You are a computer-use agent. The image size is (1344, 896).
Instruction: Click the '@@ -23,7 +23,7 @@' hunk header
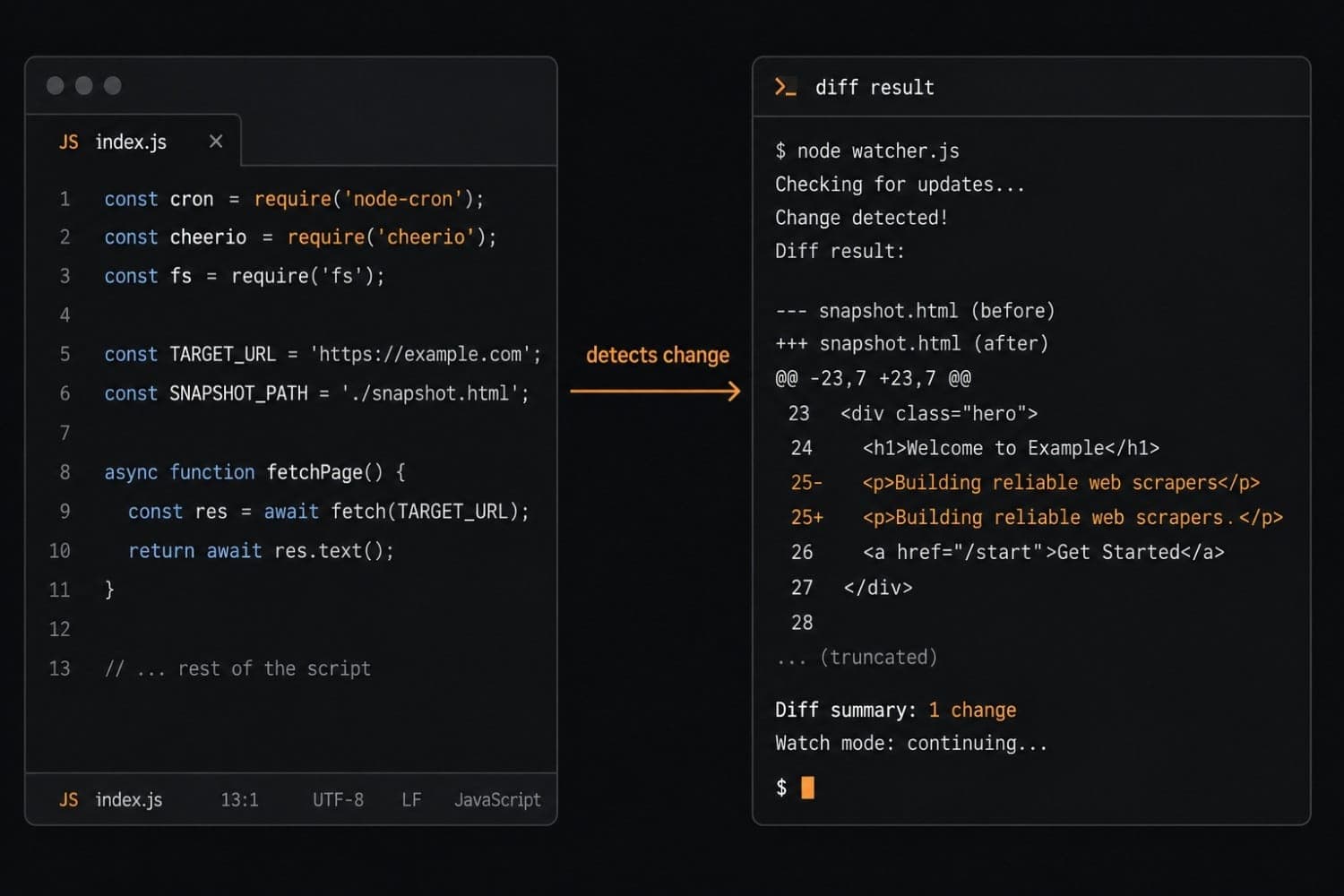(x=873, y=378)
